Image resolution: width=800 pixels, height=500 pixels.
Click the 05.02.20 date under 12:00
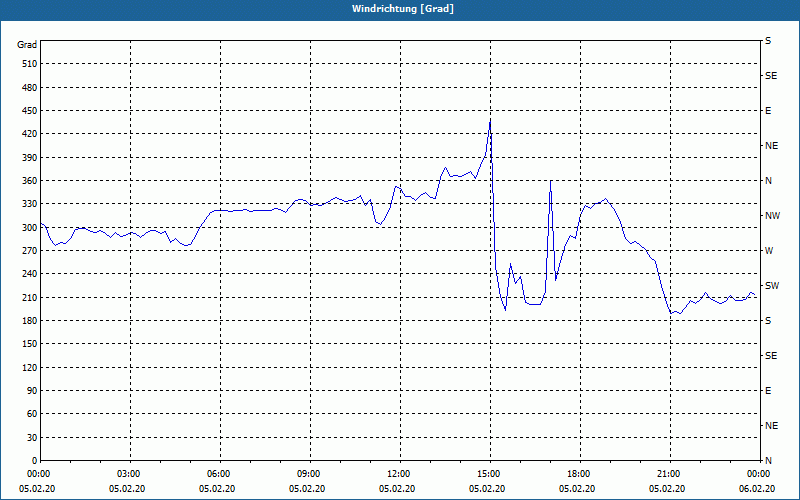(x=397, y=488)
